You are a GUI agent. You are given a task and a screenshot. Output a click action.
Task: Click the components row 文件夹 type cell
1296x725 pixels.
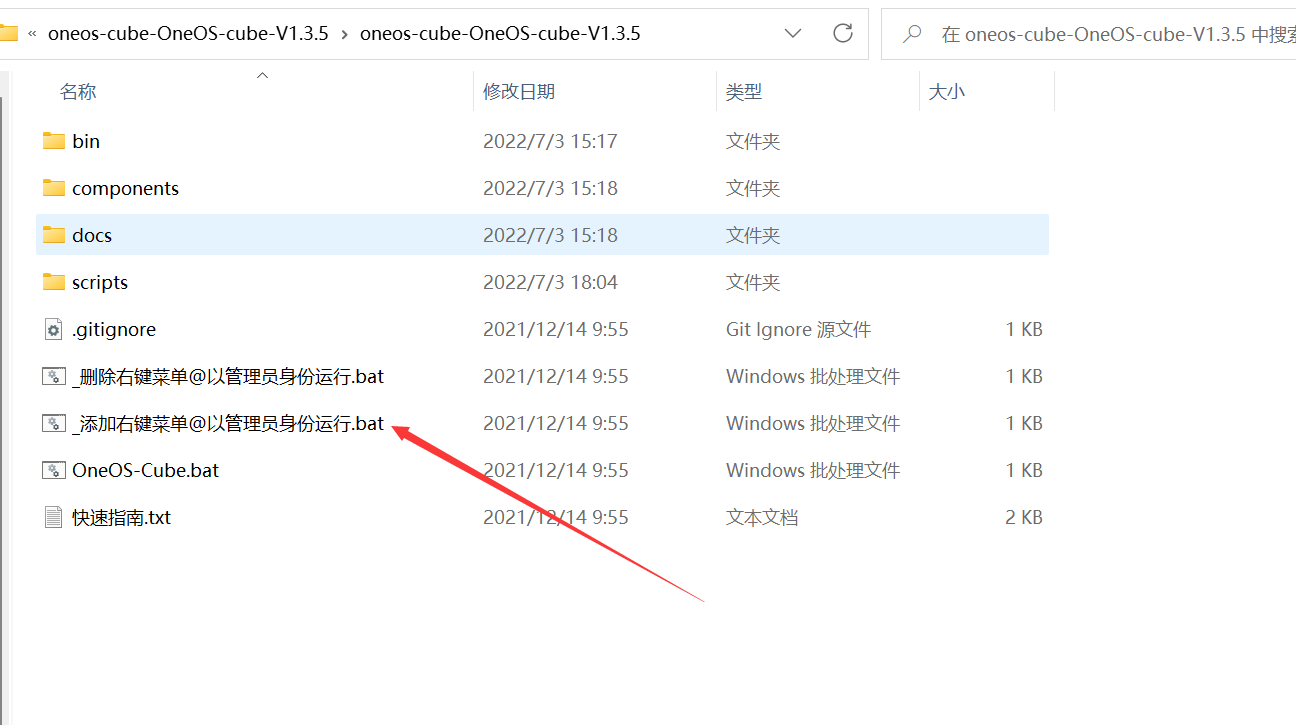pyautogui.click(x=753, y=188)
